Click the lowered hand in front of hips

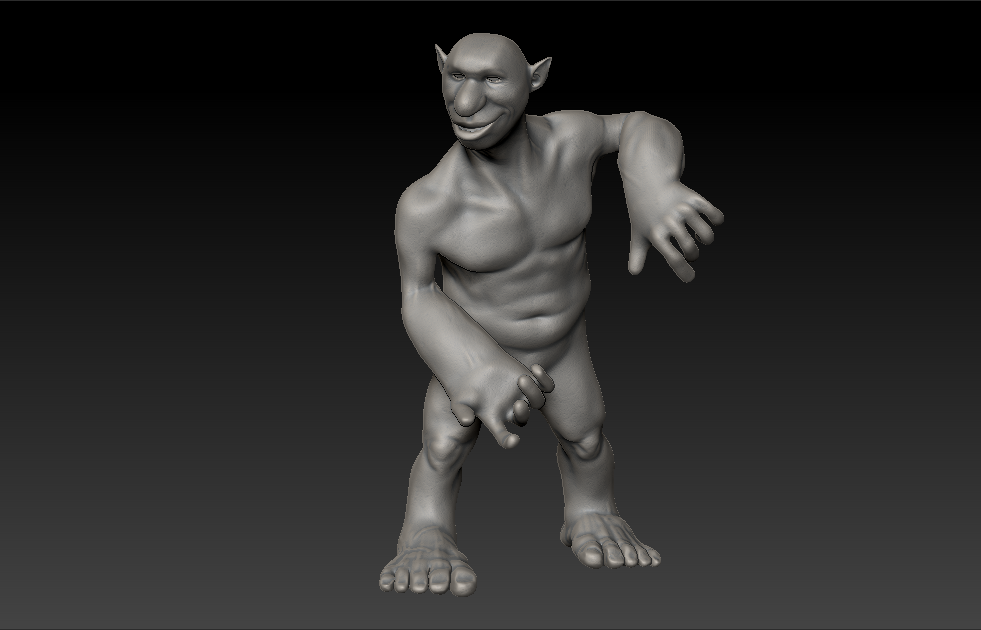500,398
